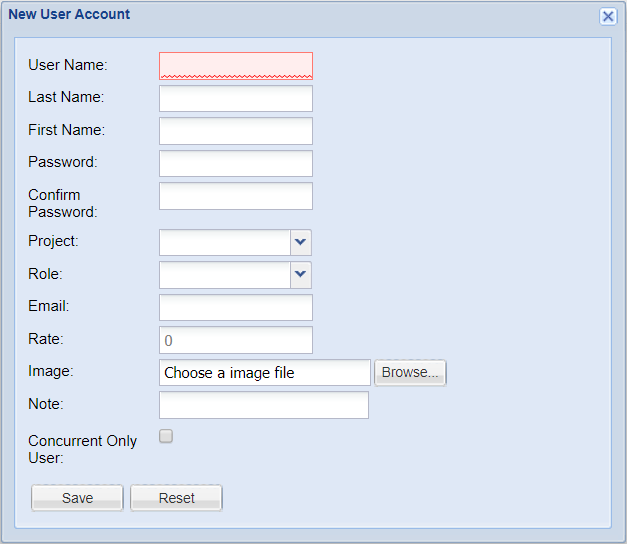This screenshot has height=544, width=627.
Task: Click the Concurrent Only User label
Action: (x=82, y=449)
